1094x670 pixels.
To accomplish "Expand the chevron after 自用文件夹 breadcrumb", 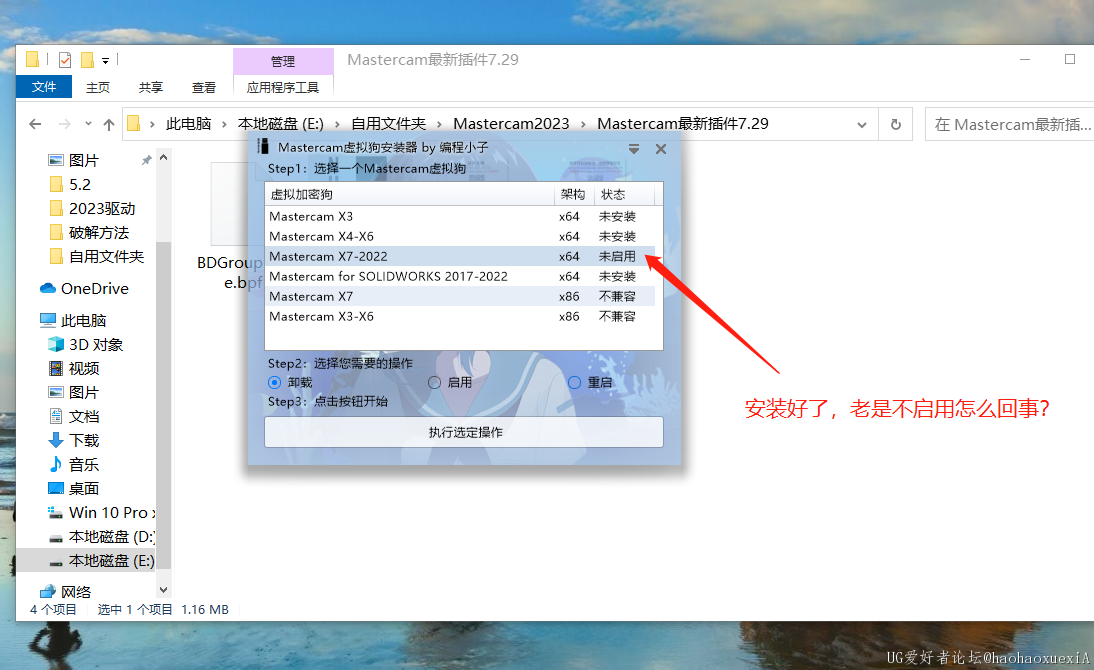I will (440, 124).
